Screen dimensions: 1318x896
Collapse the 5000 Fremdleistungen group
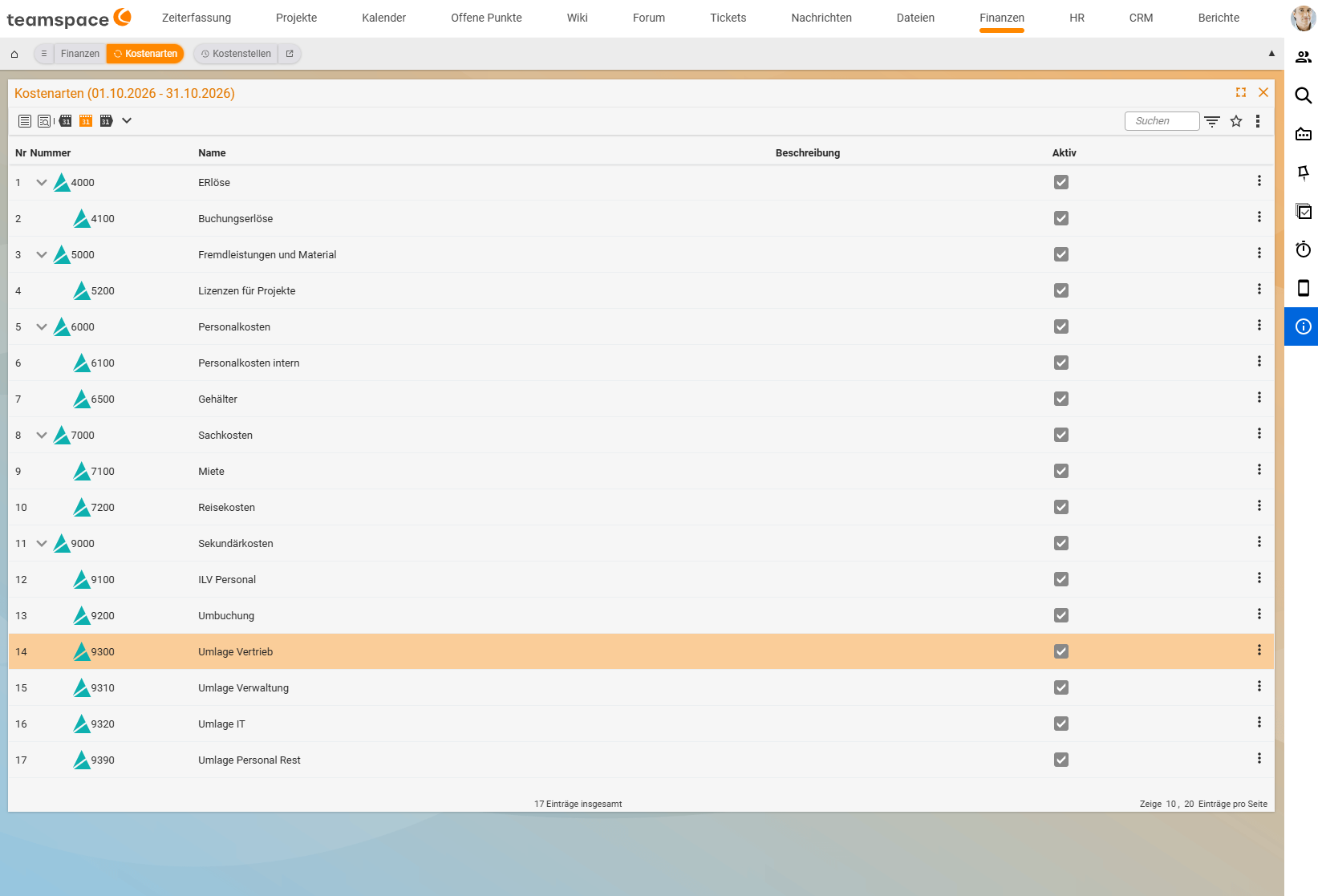[x=42, y=255]
